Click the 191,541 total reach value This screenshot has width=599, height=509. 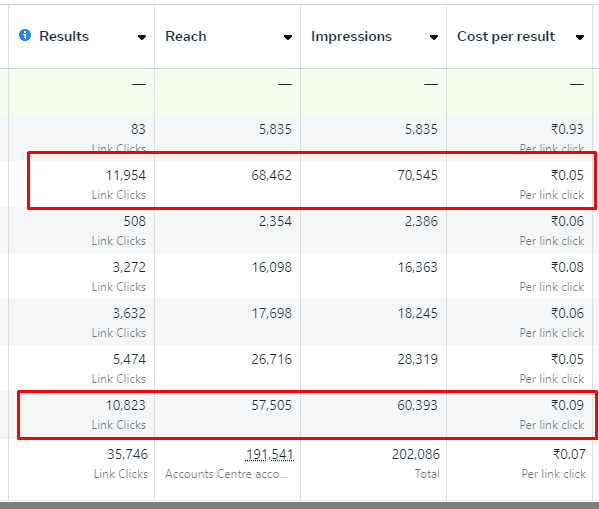270,454
